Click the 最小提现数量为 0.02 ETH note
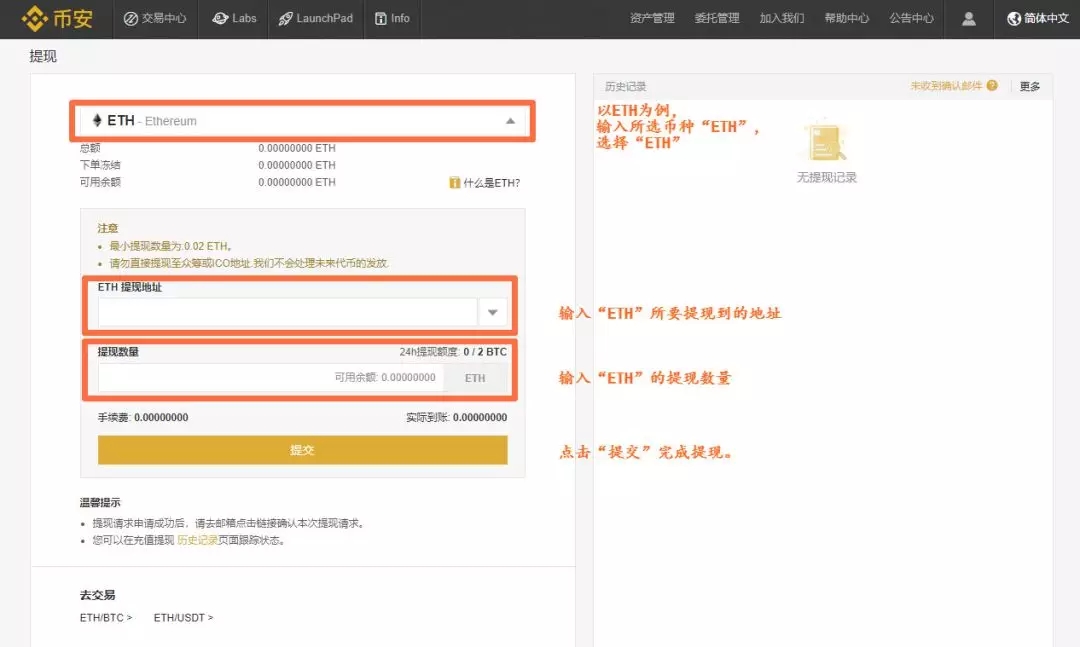The image size is (1080, 647). point(171,246)
